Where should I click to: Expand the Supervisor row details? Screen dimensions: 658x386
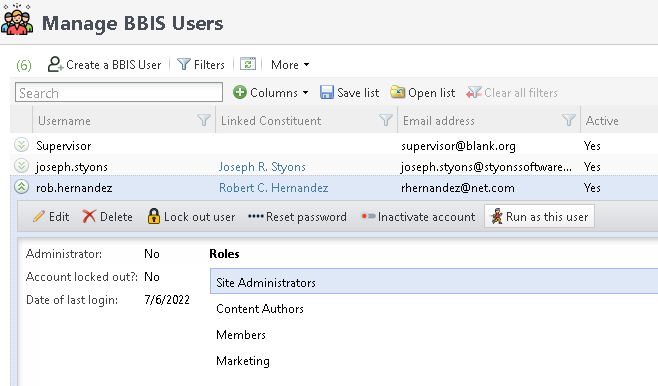[21, 145]
